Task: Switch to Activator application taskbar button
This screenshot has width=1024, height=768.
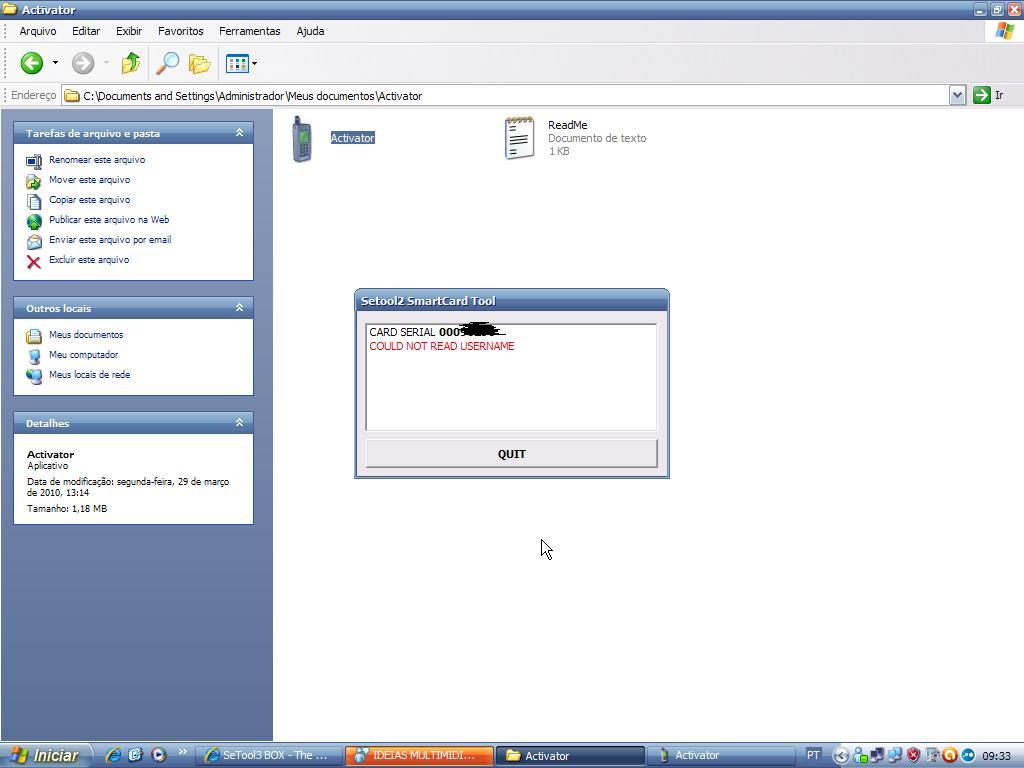Action: coord(720,756)
